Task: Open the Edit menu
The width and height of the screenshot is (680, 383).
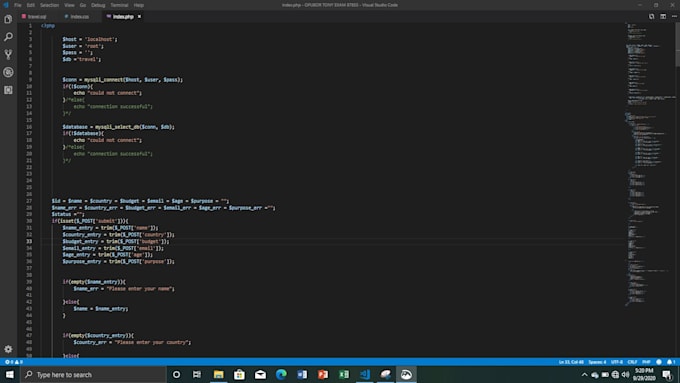Action: click(30, 5)
